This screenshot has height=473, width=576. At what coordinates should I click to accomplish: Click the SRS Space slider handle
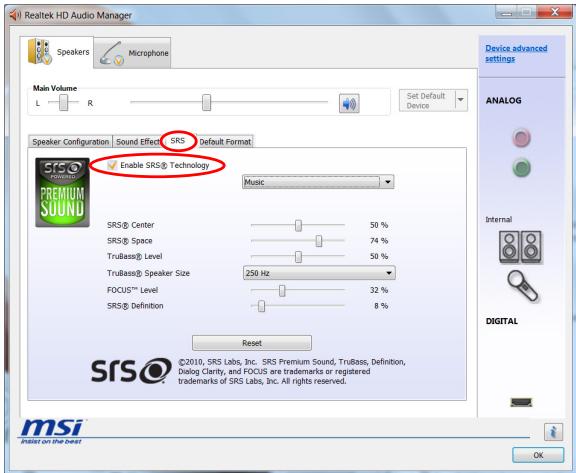click(318, 241)
